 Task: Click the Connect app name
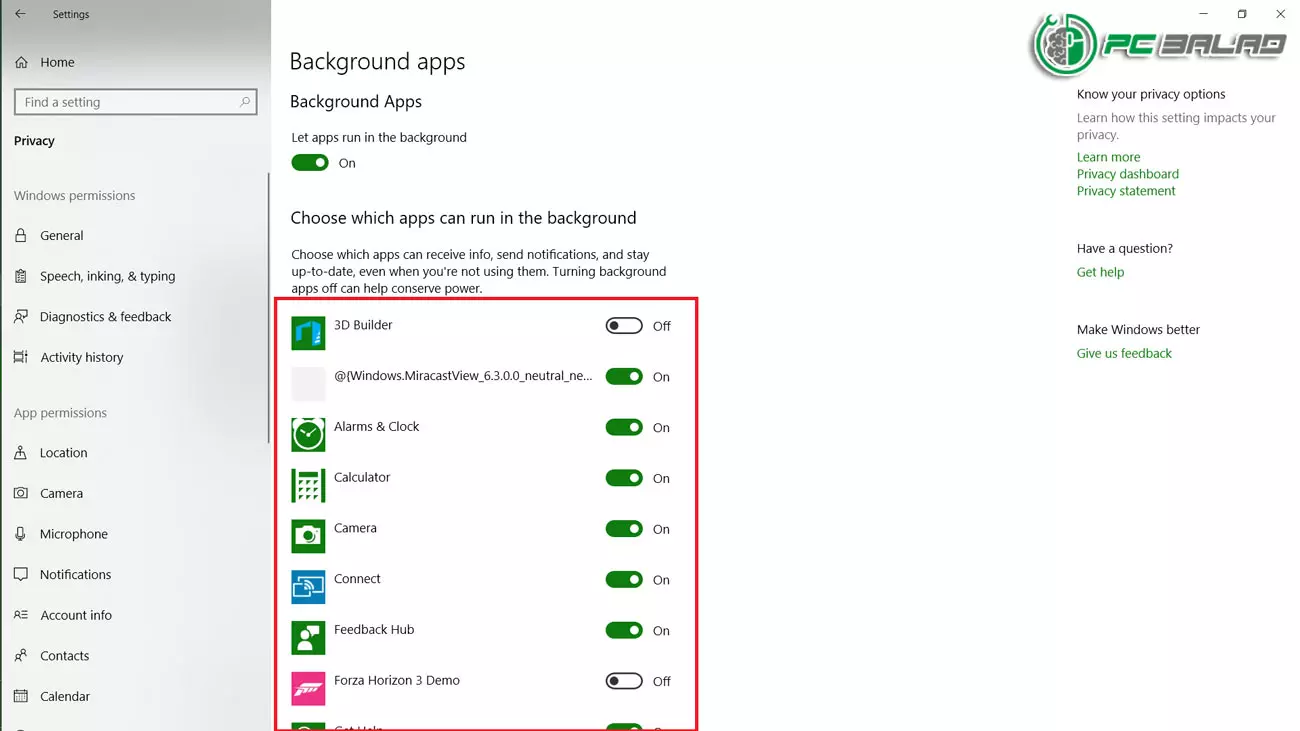click(x=357, y=579)
